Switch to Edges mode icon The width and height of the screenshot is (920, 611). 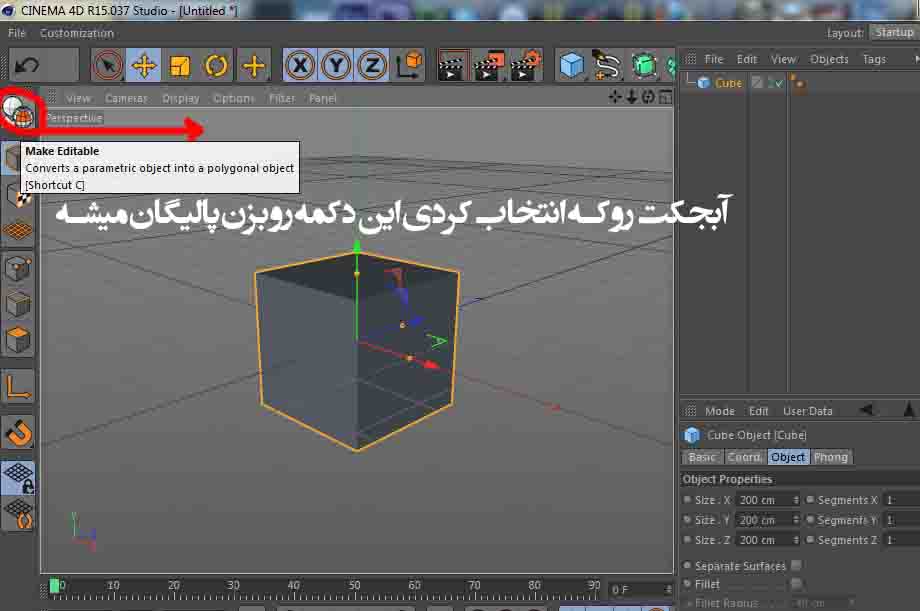coord(18,305)
